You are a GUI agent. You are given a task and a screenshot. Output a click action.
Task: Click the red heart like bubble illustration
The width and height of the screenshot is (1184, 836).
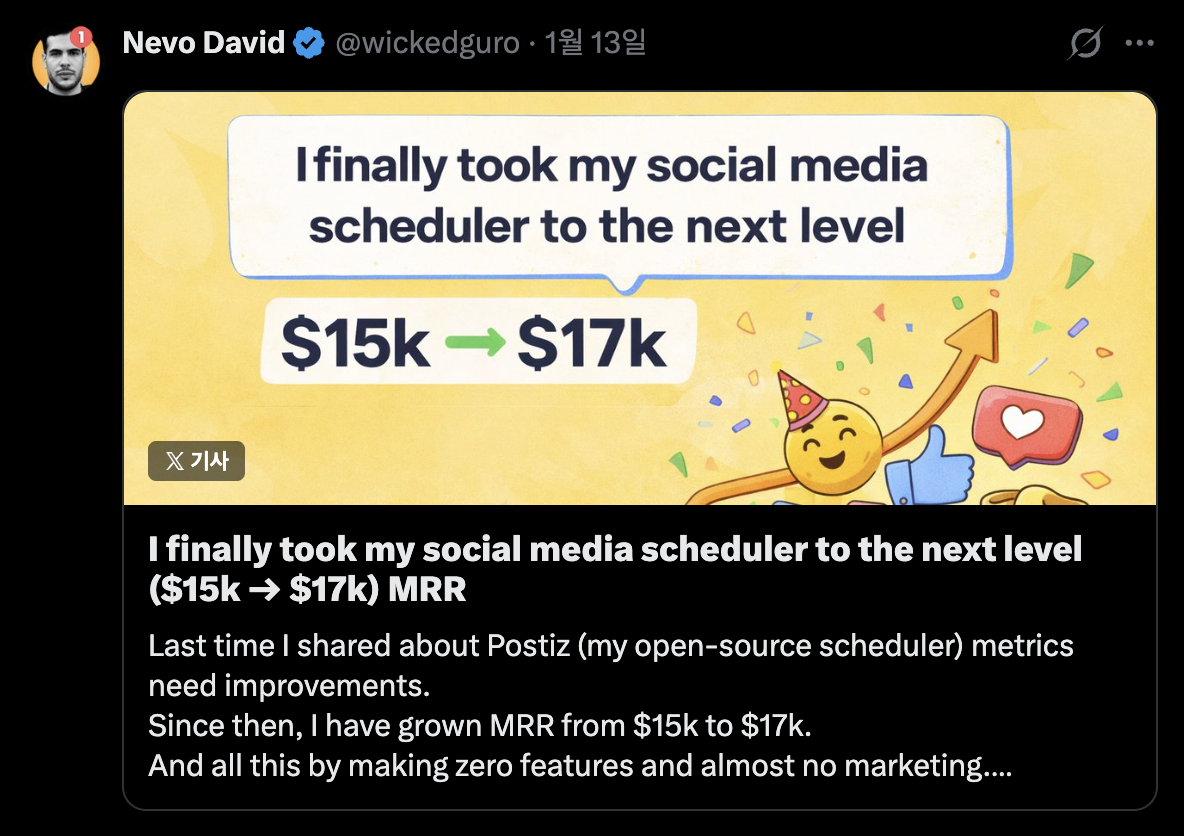pyautogui.click(x=1025, y=425)
